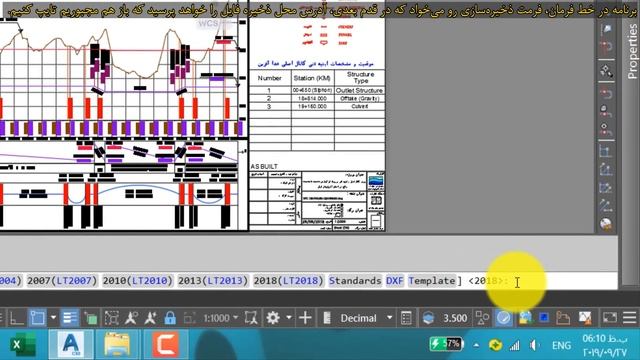Click the network signal tray icon

pos(514,346)
